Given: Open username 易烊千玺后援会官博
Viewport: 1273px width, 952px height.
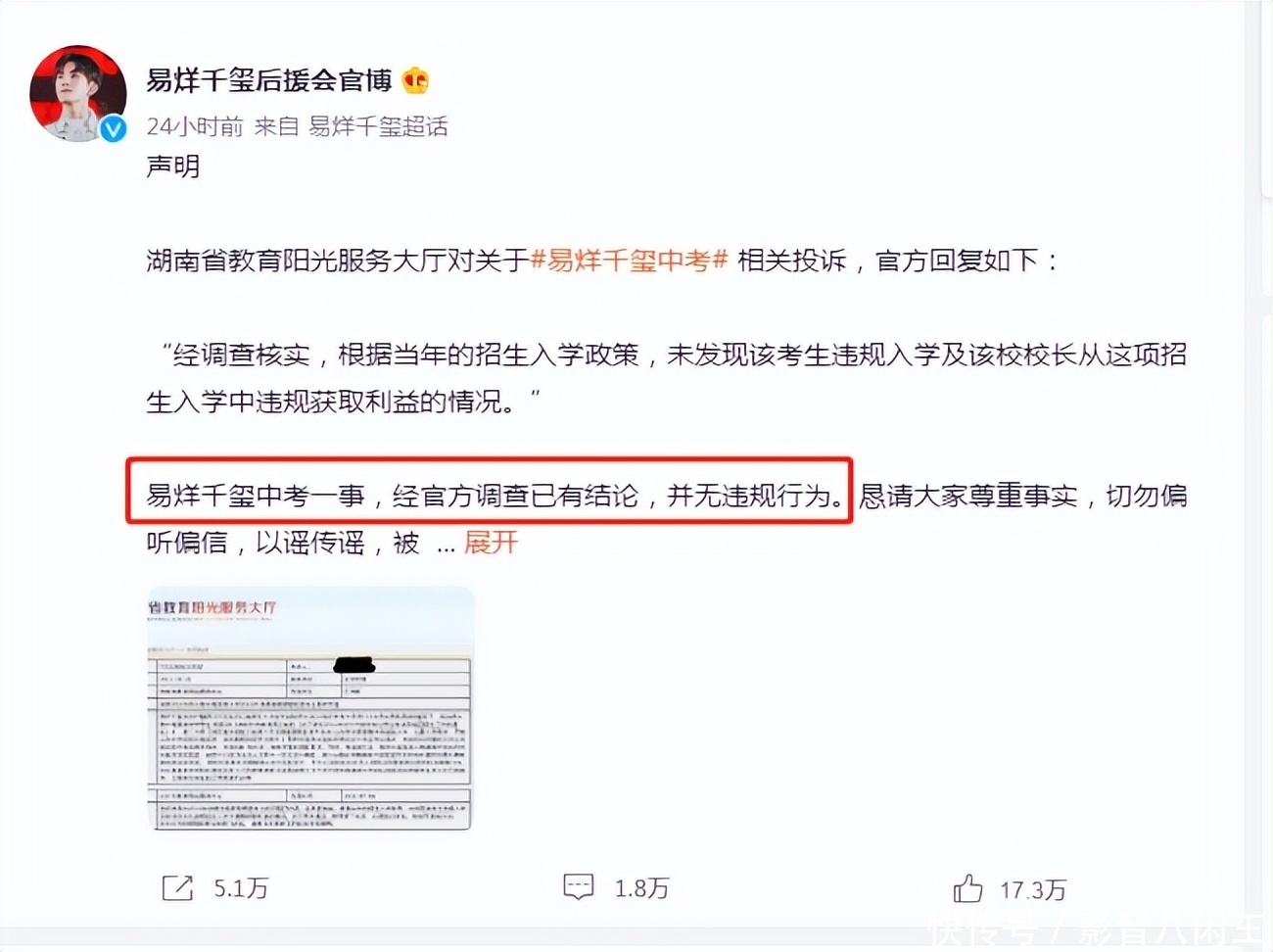Looking at the screenshot, I should click(269, 80).
